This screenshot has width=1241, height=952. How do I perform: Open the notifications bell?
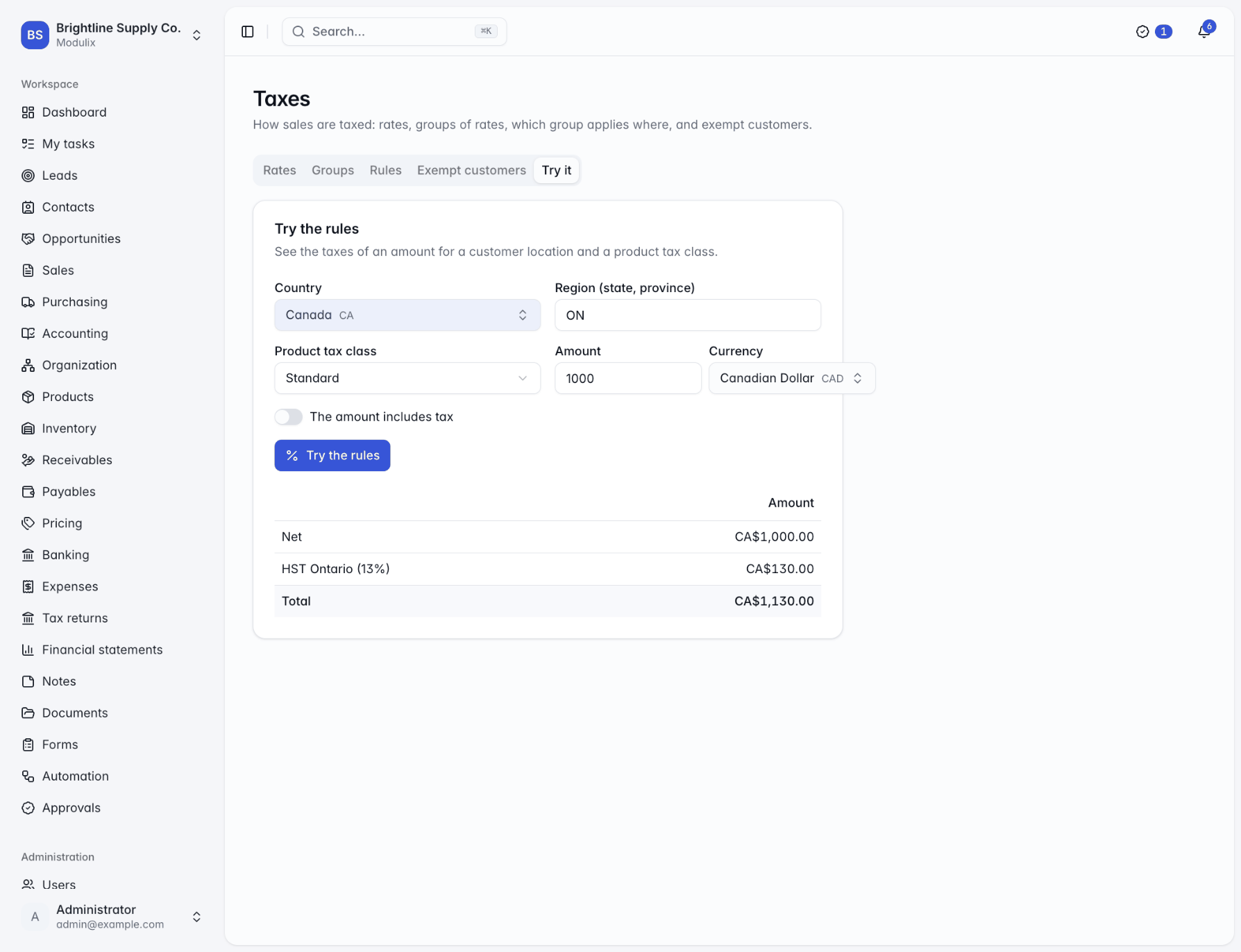pyautogui.click(x=1204, y=32)
